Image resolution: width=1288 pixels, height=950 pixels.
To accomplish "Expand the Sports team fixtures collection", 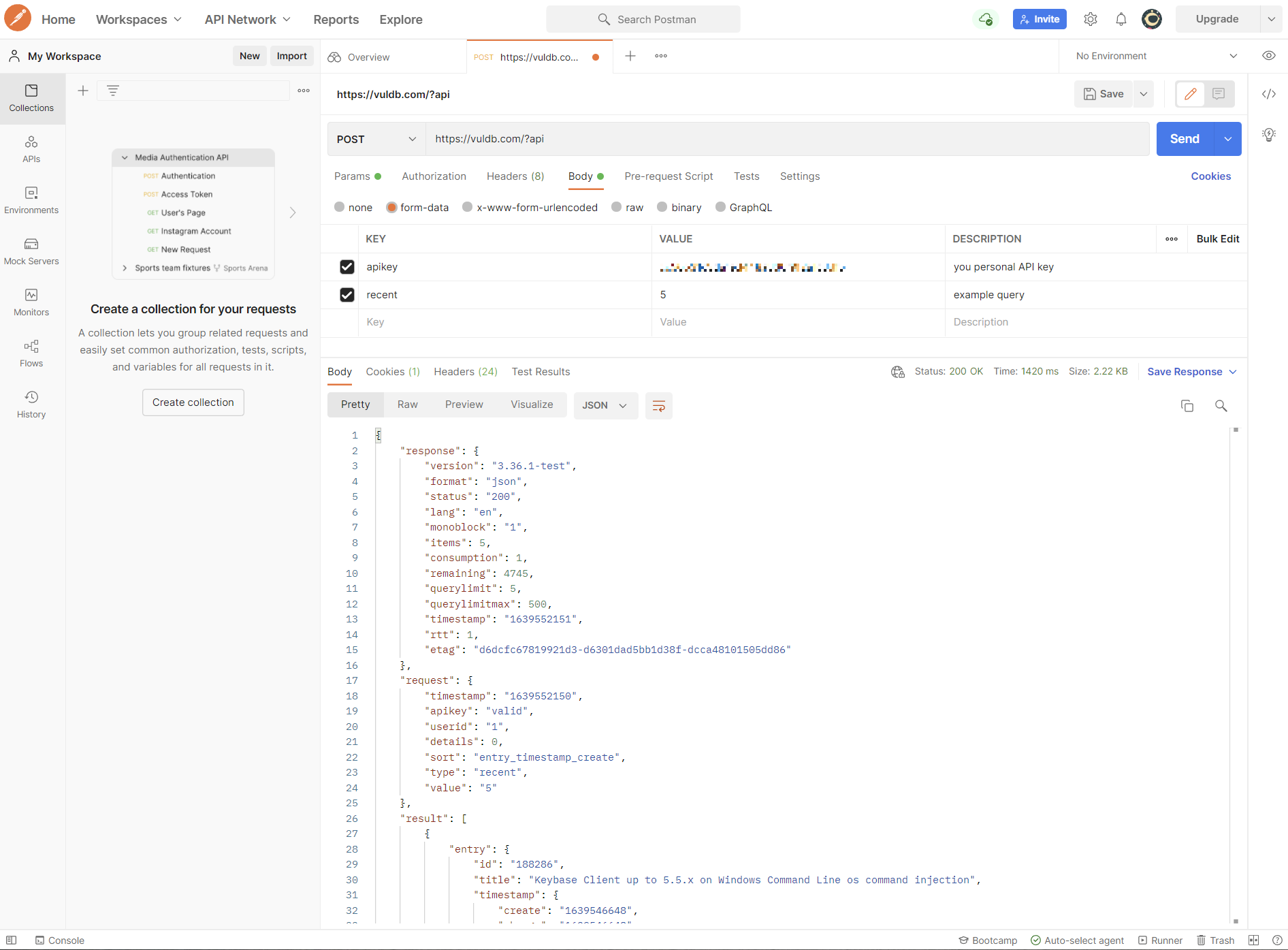I will click(125, 268).
